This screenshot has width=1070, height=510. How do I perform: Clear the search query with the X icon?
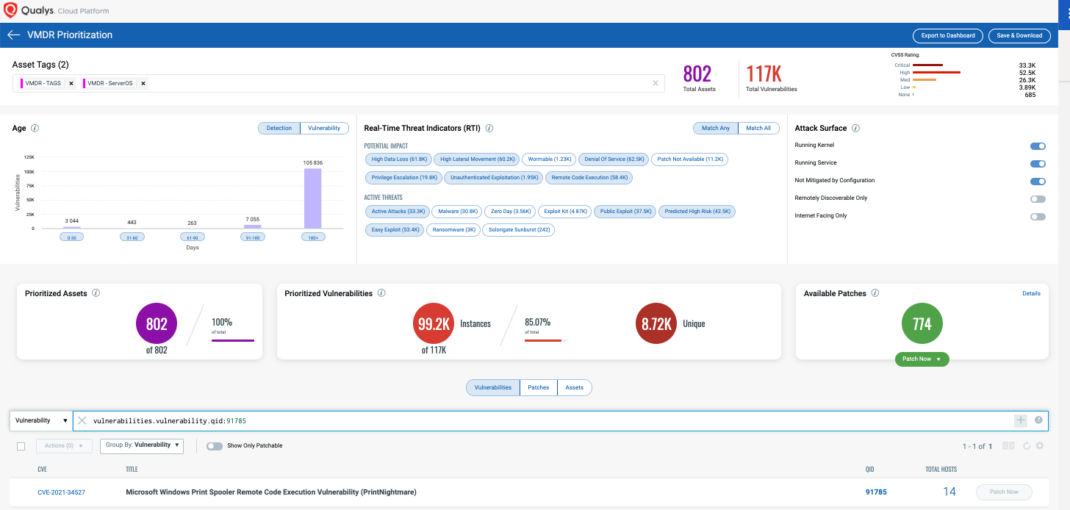coord(82,421)
